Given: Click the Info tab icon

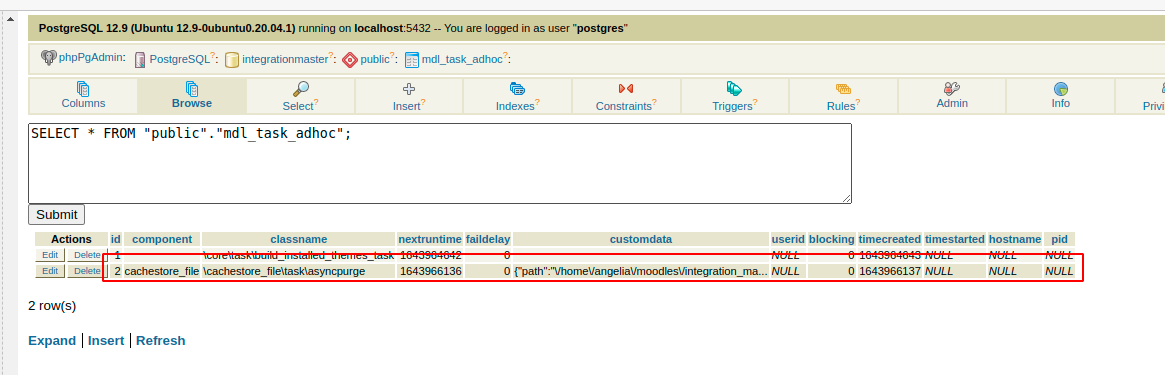Looking at the screenshot, I should click(1061, 88).
